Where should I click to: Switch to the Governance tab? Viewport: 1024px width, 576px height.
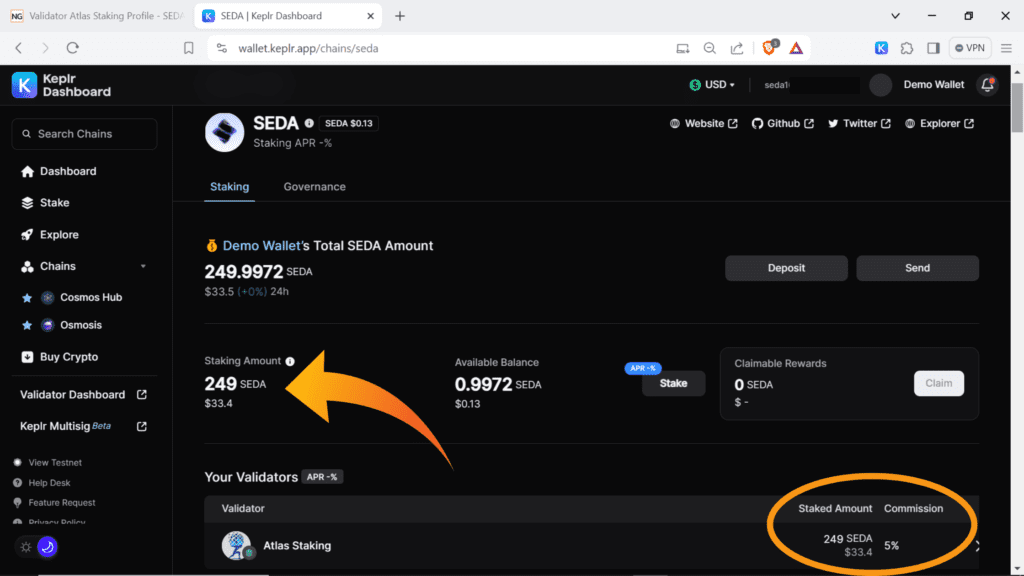(x=314, y=187)
